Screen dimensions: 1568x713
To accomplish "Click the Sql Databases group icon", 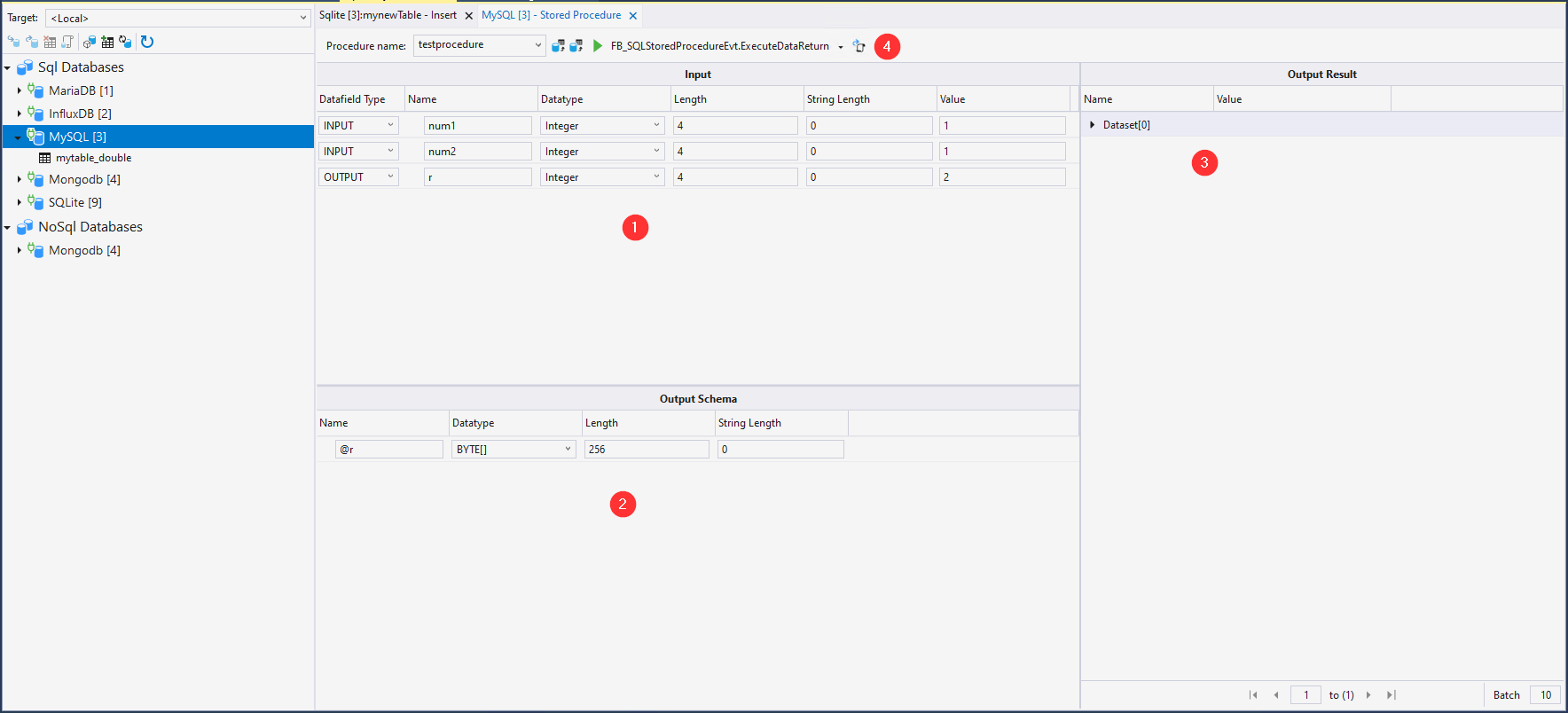I will pos(25,67).
